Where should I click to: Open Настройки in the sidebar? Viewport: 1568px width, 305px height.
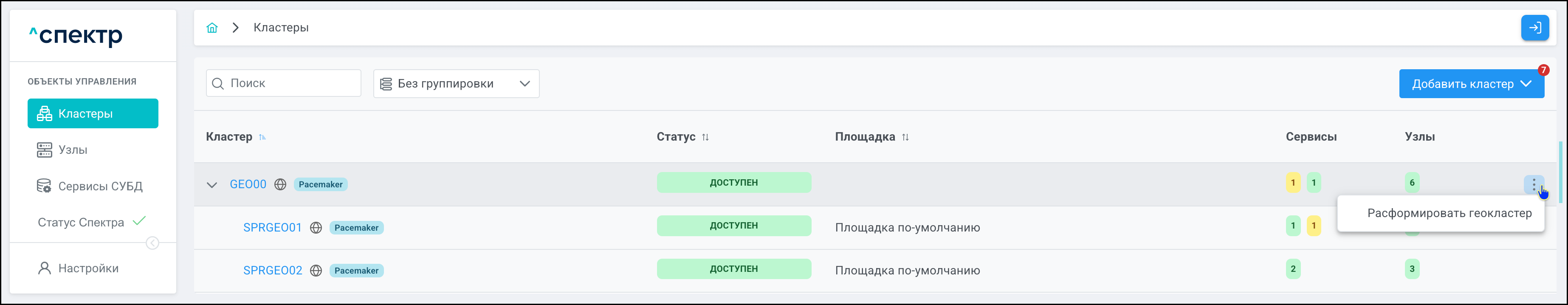[x=87, y=268]
